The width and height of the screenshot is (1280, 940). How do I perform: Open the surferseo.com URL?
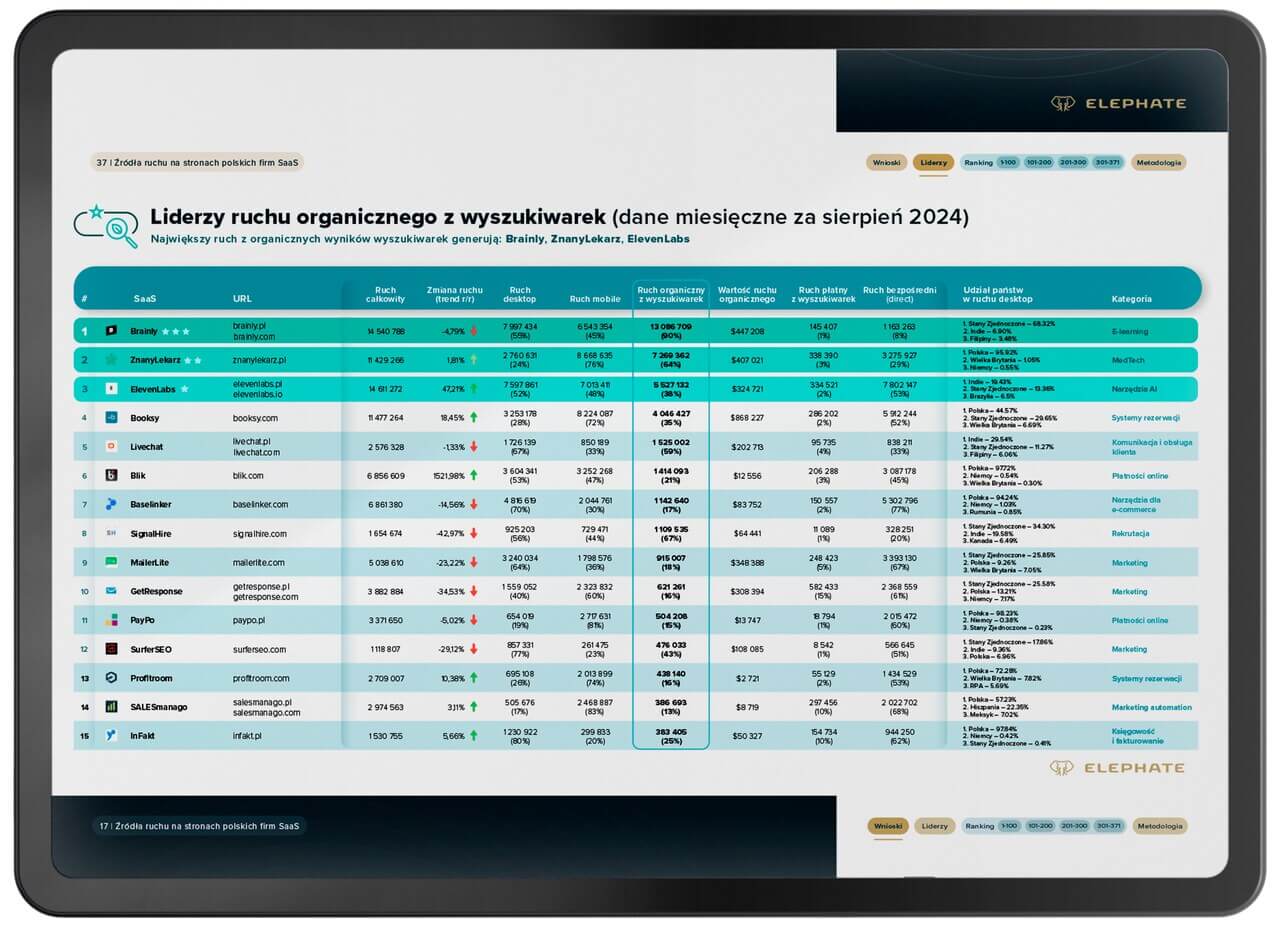(x=260, y=650)
